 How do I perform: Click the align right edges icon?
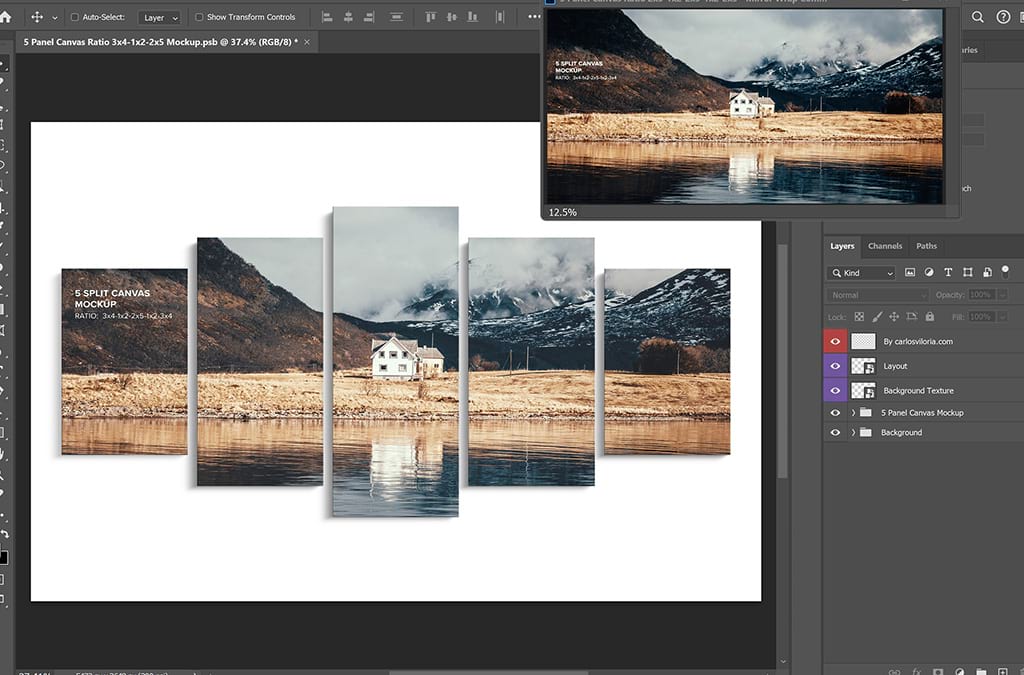tap(369, 18)
